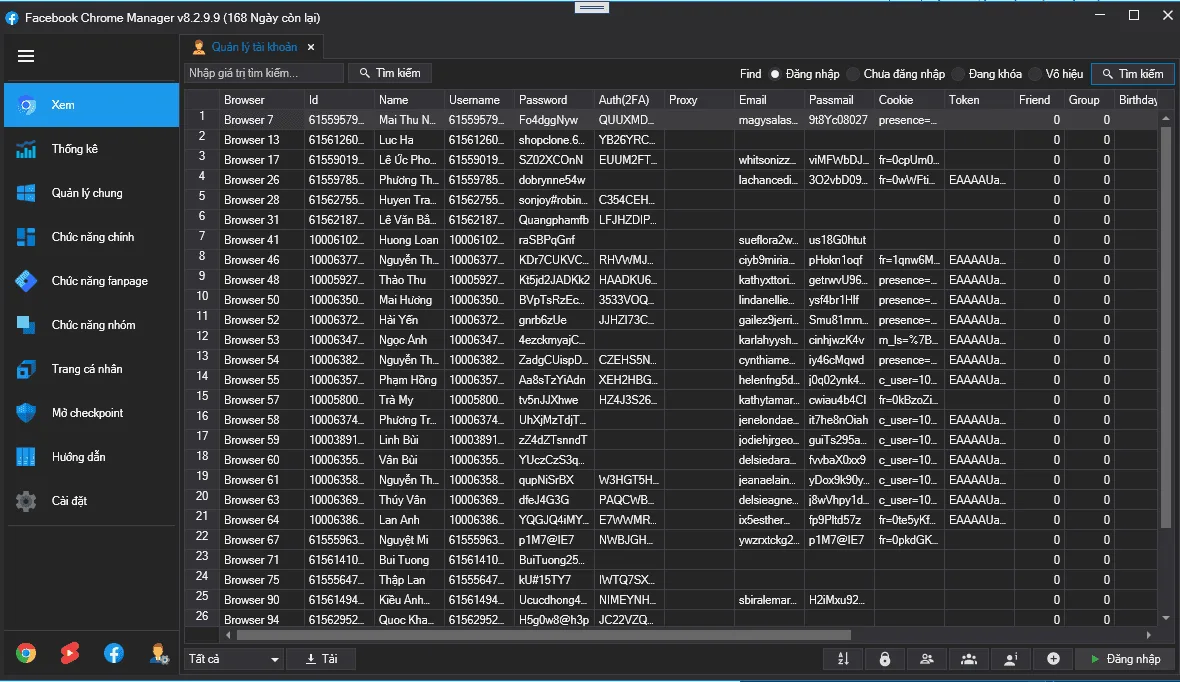This screenshot has height=682, width=1180.
Task: Click the red YouTube Shorts icon
Action: click(70, 653)
